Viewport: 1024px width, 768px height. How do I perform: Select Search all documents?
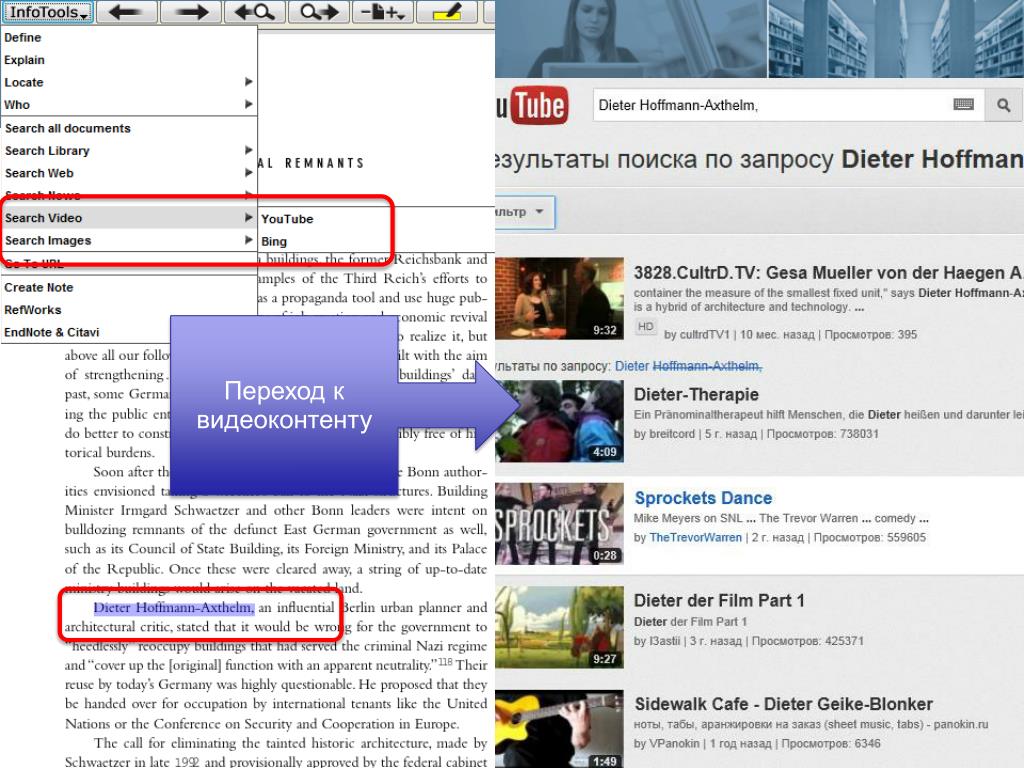tap(68, 129)
